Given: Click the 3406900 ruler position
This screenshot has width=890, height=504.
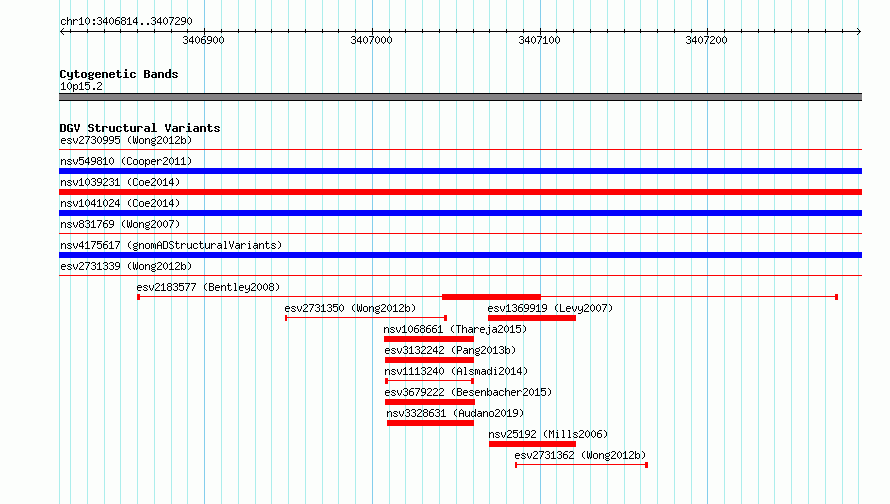Looking at the screenshot, I should (203, 40).
